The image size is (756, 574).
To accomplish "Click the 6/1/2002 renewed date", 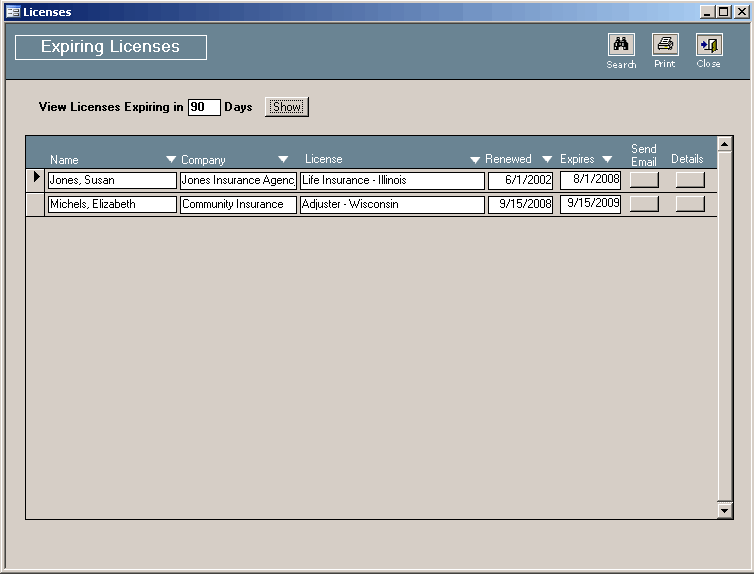I will pos(520,180).
